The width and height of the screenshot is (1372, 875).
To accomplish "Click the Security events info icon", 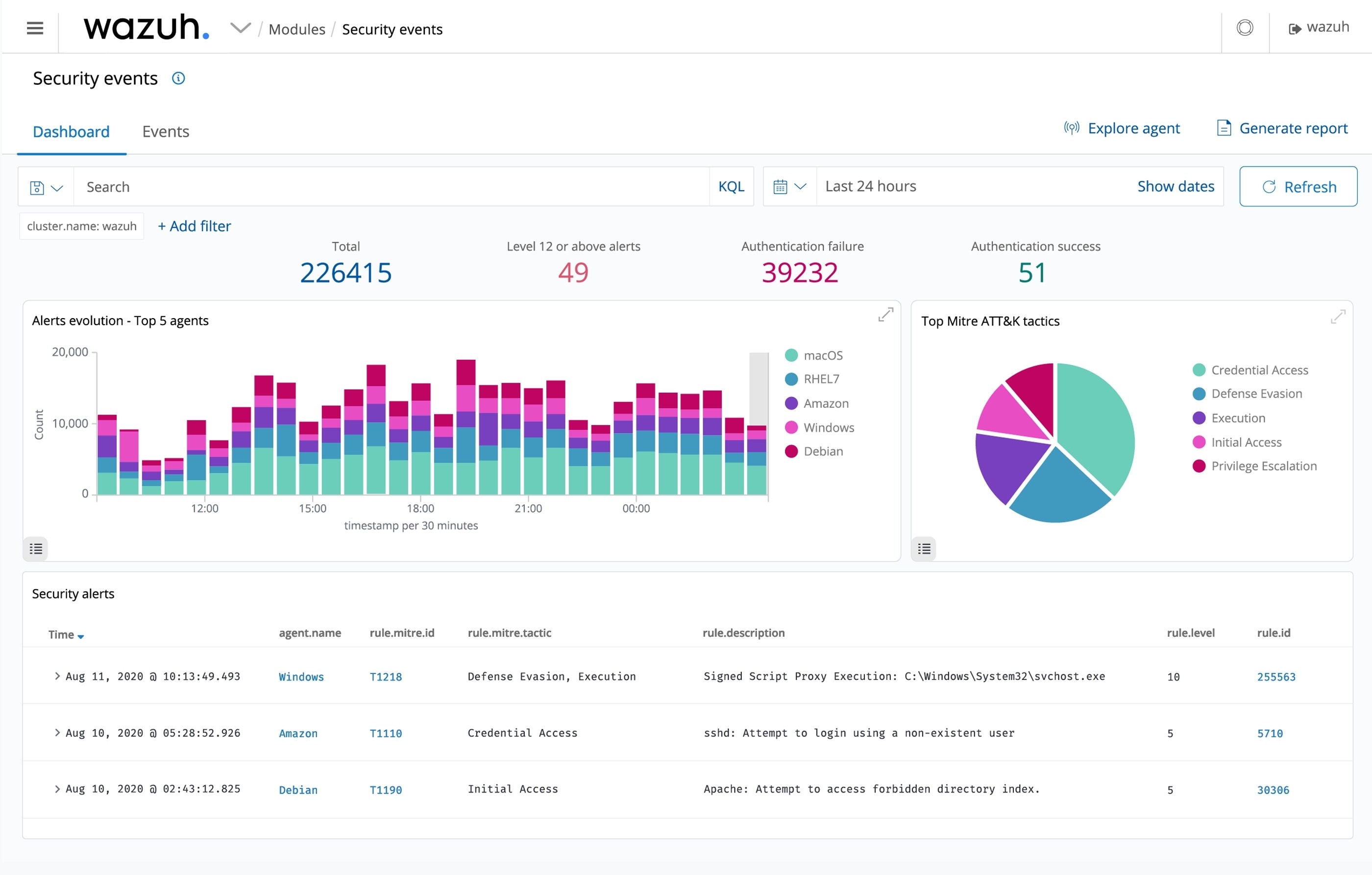I will pos(178,78).
